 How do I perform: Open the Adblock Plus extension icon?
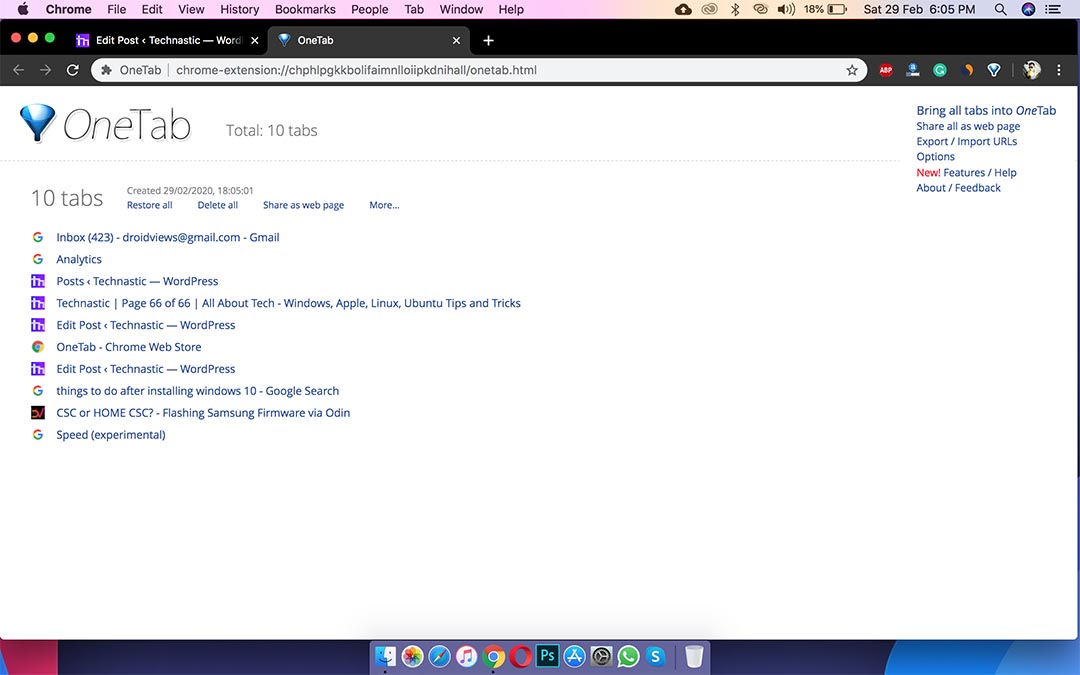point(886,70)
